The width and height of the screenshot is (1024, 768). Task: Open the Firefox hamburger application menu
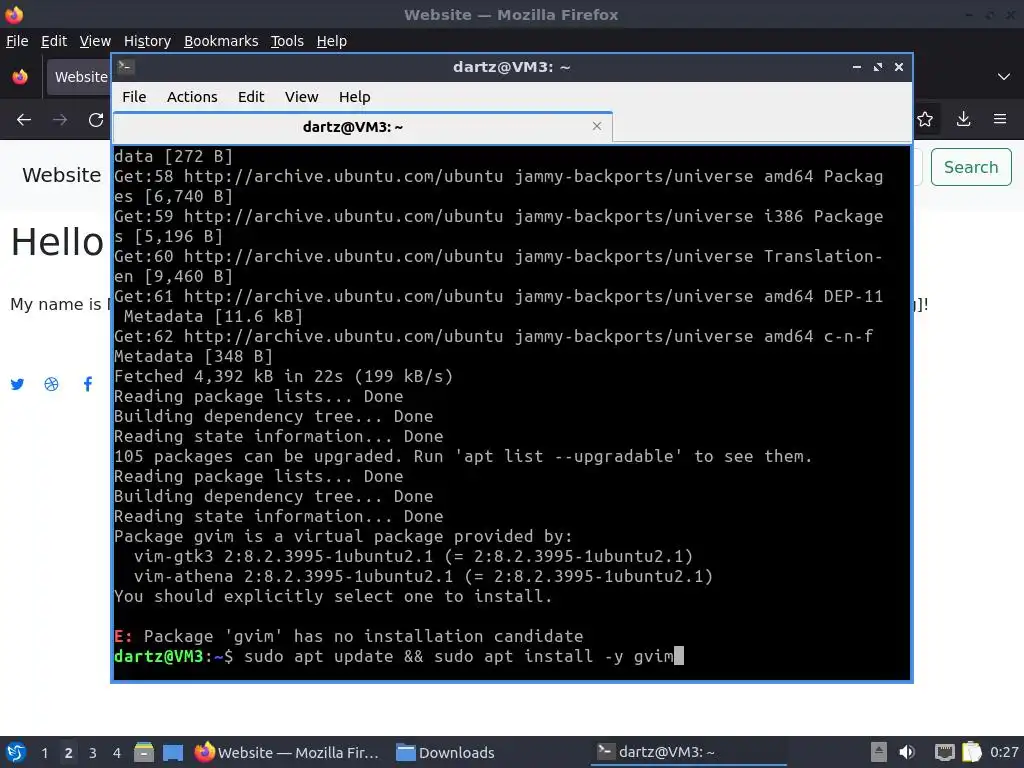(x=1000, y=120)
